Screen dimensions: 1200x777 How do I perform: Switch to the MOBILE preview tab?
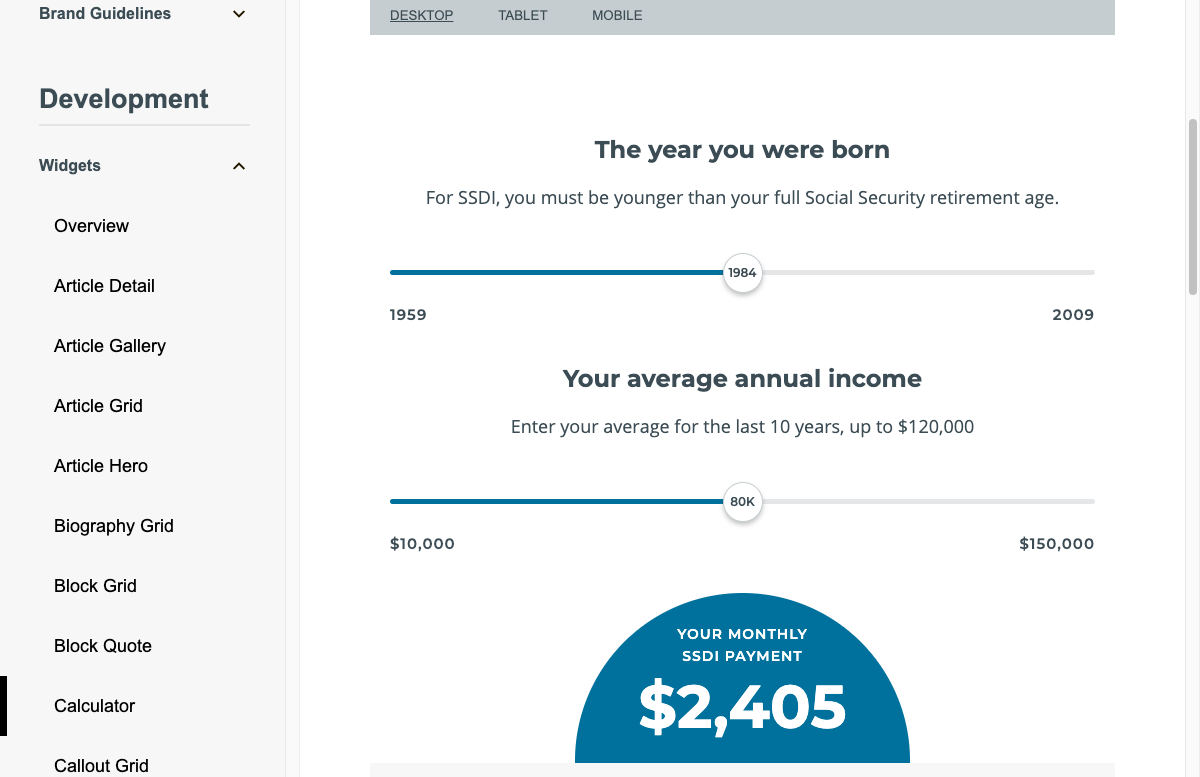(x=616, y=15)
